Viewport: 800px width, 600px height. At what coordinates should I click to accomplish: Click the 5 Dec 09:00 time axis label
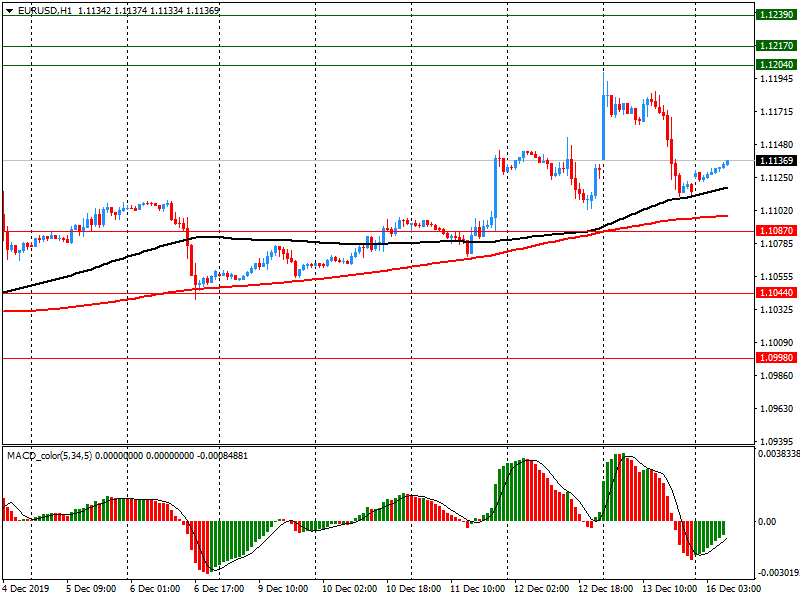coord(91,589)
